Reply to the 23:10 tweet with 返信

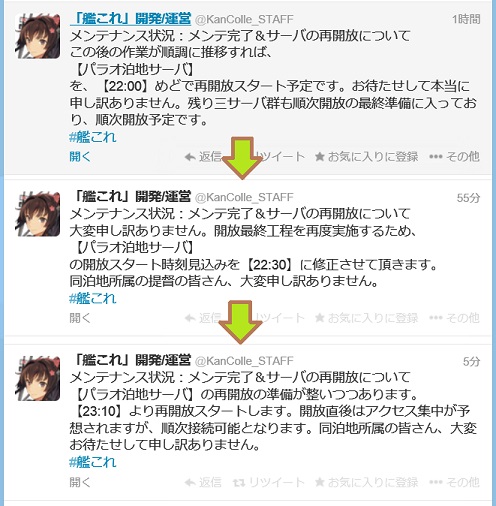(x=203, y=482)
